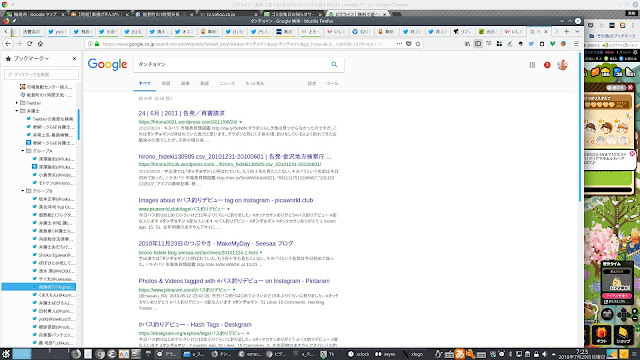Switch to the 地図 search tab

[166, 83]
